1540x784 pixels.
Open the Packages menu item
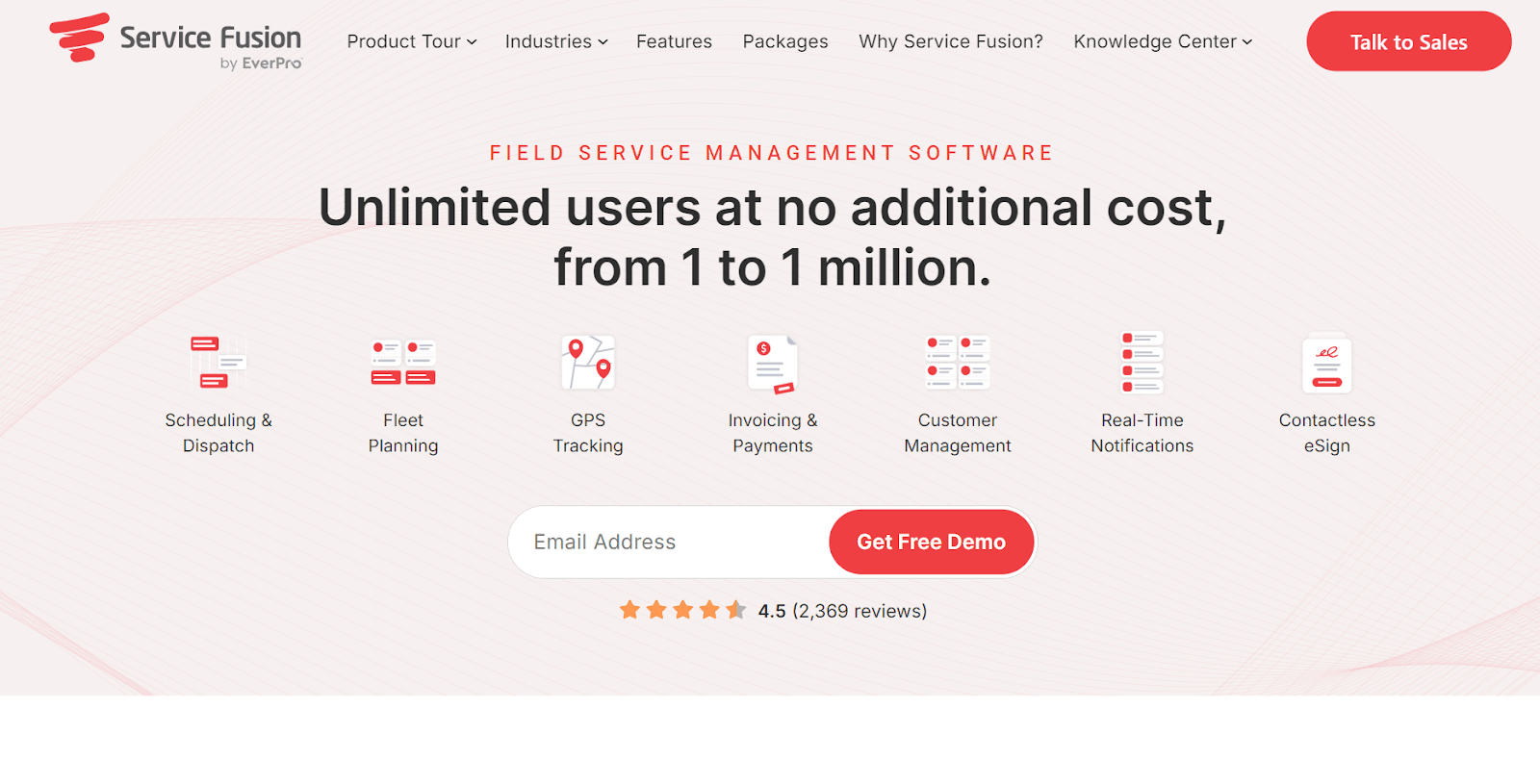[785, 41]
